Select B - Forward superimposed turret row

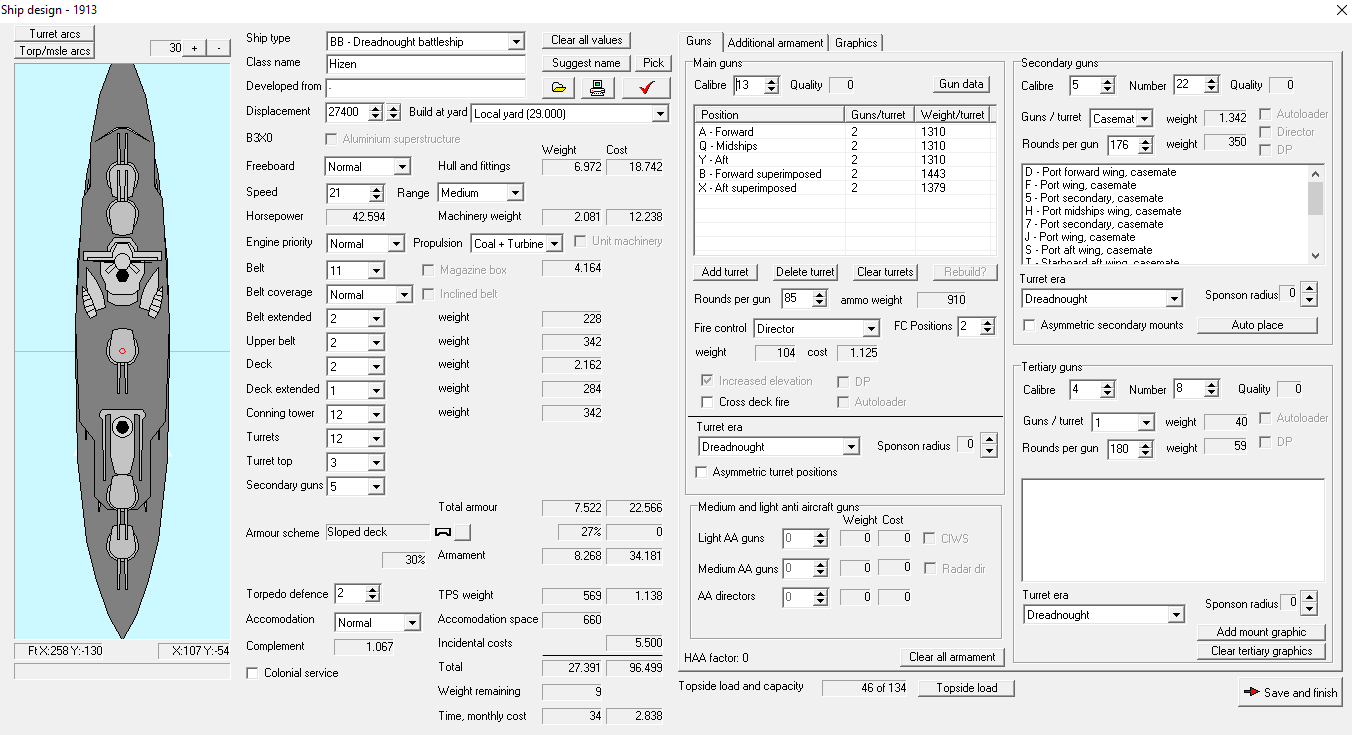(844, 174)
